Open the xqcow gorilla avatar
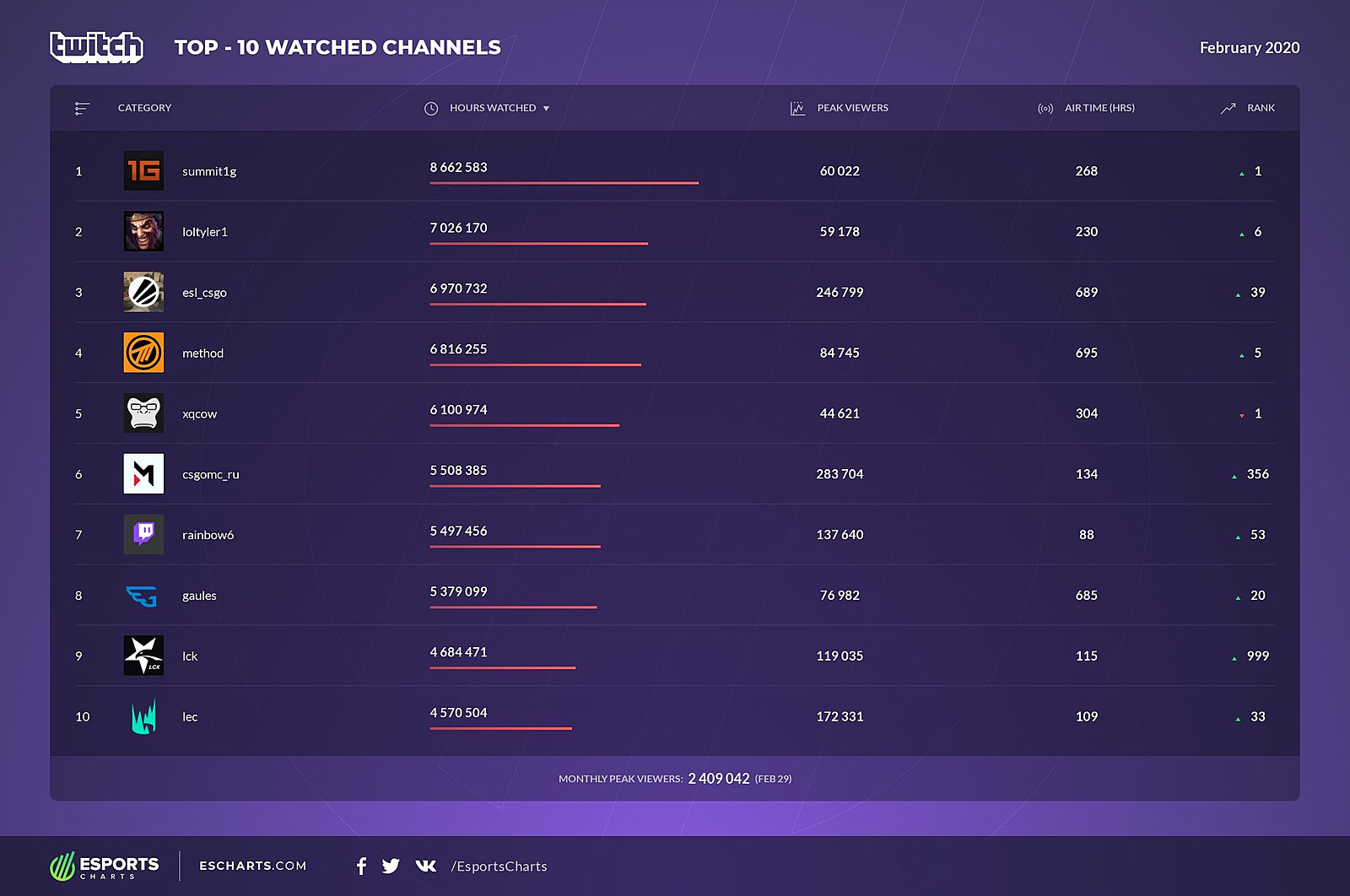 [143, 413]
